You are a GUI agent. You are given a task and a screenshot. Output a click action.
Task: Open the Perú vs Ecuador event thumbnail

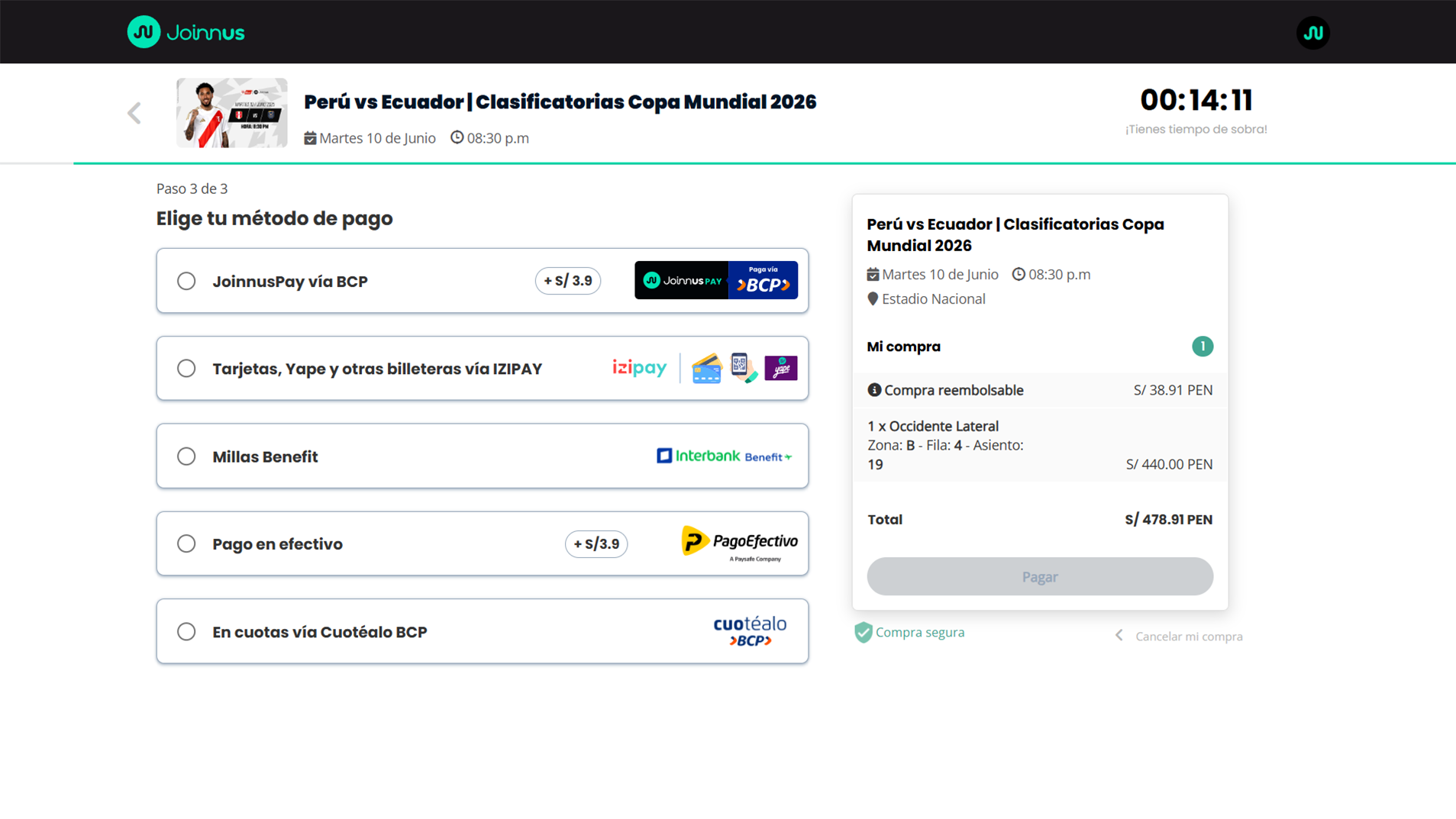pos(231,113)
